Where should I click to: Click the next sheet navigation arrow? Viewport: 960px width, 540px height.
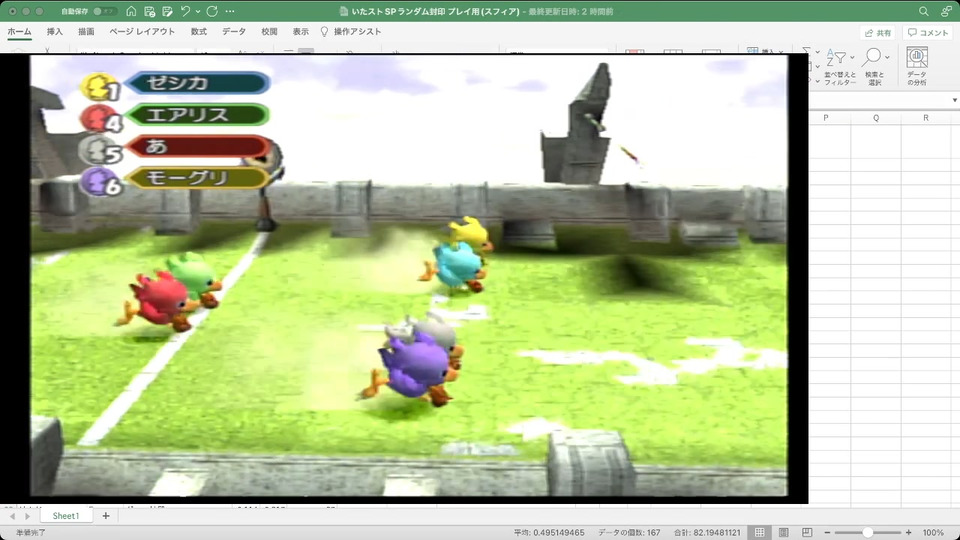point(27,516)
